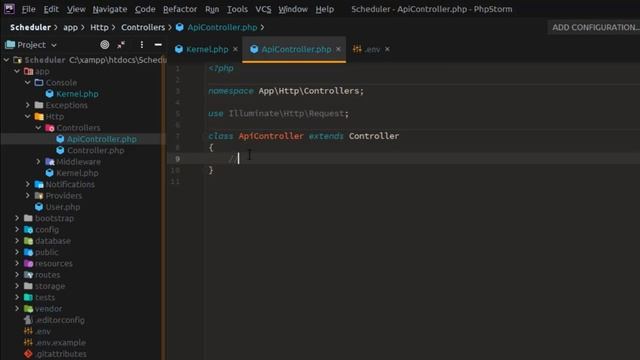Expand the database folder

click(x=17, y=241)
